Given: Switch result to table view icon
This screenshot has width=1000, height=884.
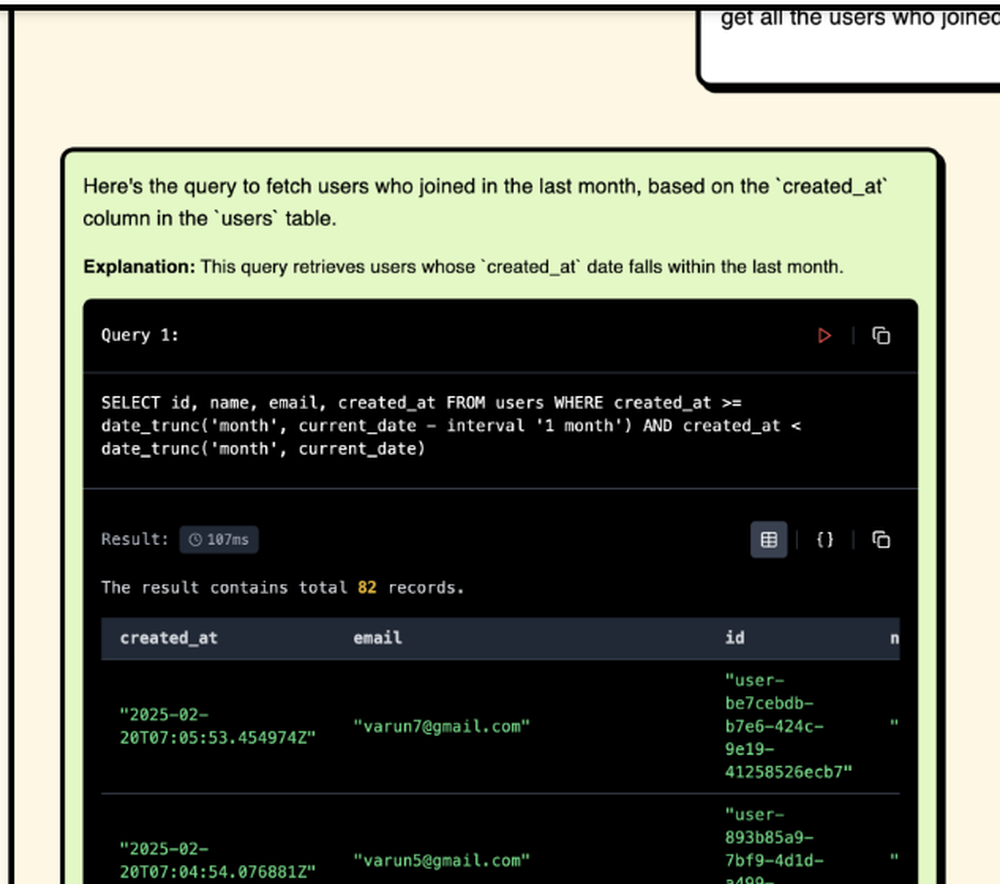Looking at the screenshot, I should (x=768, y=540).
